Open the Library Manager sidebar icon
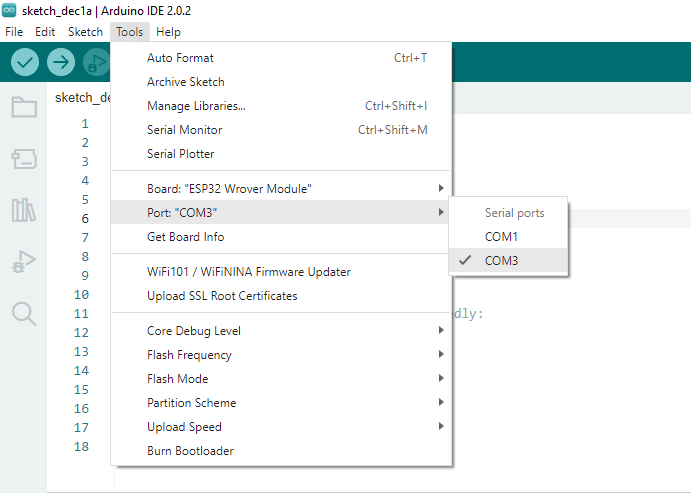 coord(24,210)
